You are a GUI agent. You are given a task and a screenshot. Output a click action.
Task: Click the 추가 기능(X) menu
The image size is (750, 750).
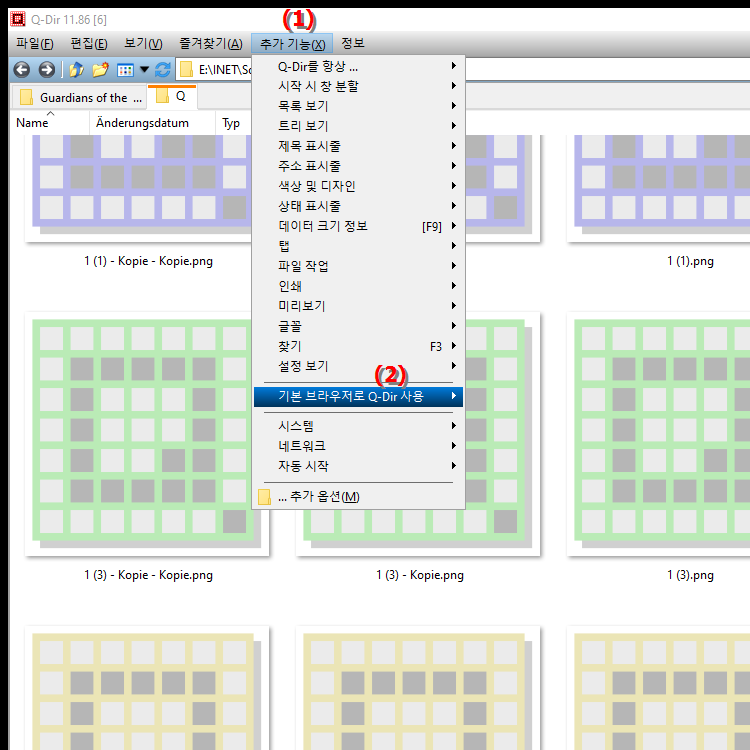[292, 44]
